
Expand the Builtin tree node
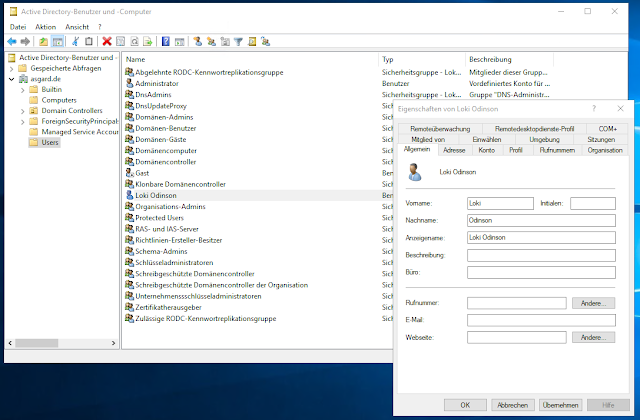coord(23,90)
